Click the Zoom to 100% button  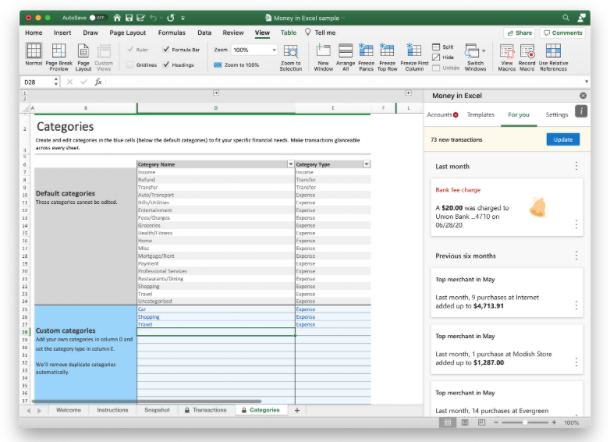pyautogui.click(x=237, y=65)
